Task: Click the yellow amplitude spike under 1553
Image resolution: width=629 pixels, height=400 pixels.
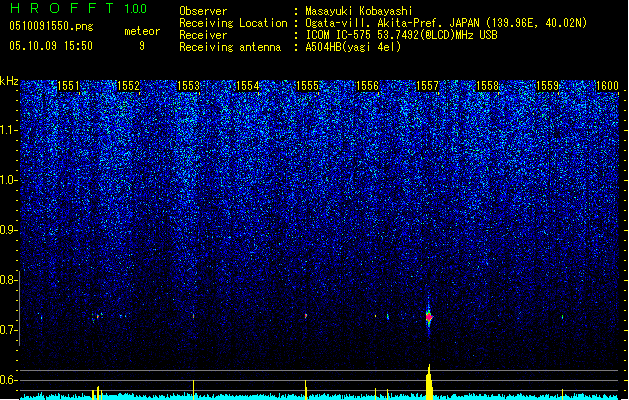Action: tap(193, 390)
